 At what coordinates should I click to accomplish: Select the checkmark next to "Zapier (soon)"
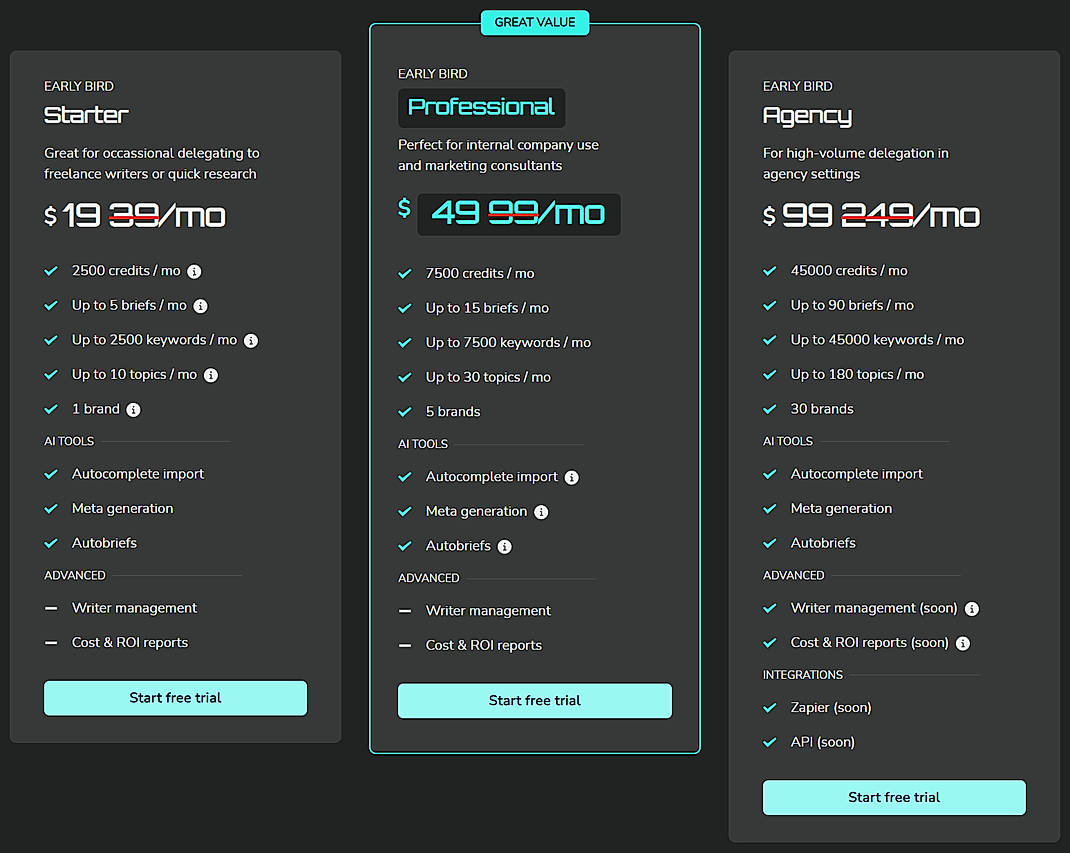pos(770,707)
